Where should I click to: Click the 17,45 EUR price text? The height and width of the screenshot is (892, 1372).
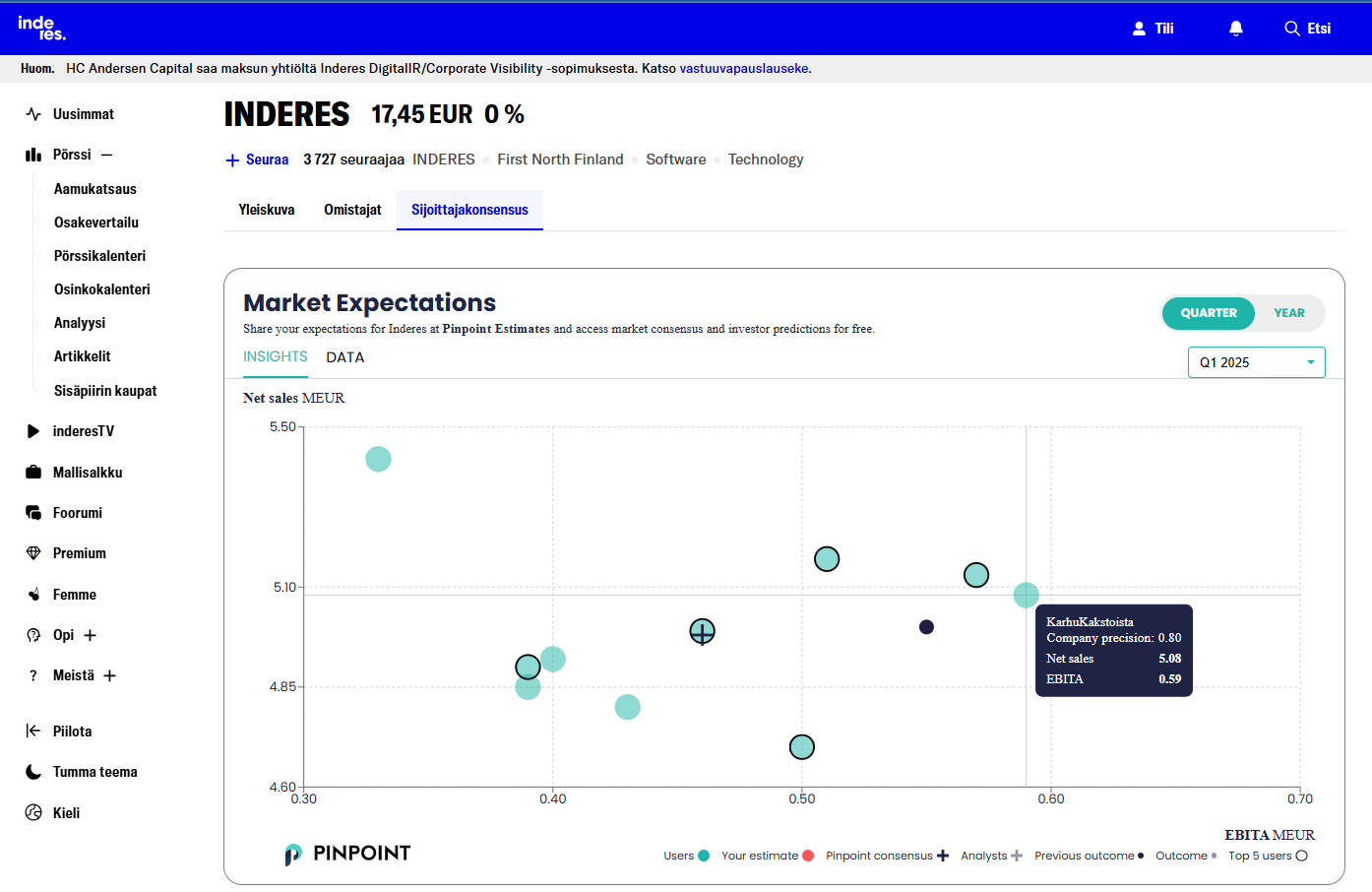421,115
